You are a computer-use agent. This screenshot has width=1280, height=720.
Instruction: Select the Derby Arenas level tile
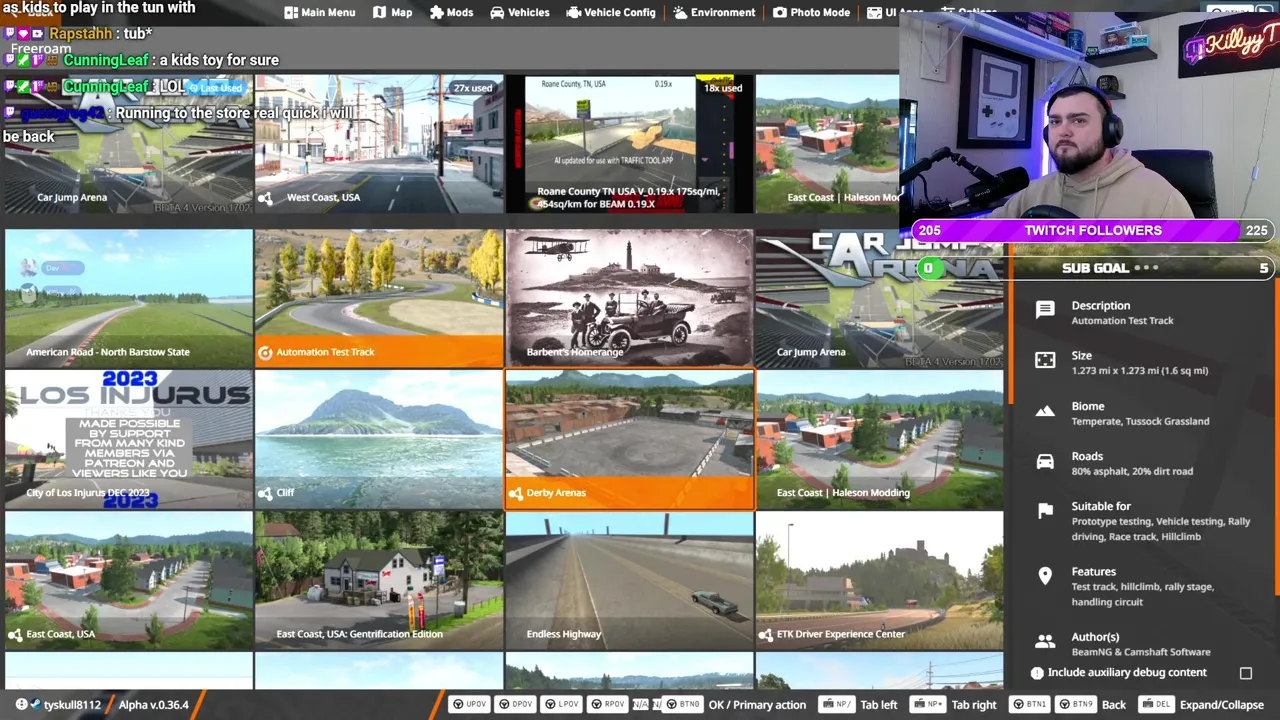[x=630, y=440]
